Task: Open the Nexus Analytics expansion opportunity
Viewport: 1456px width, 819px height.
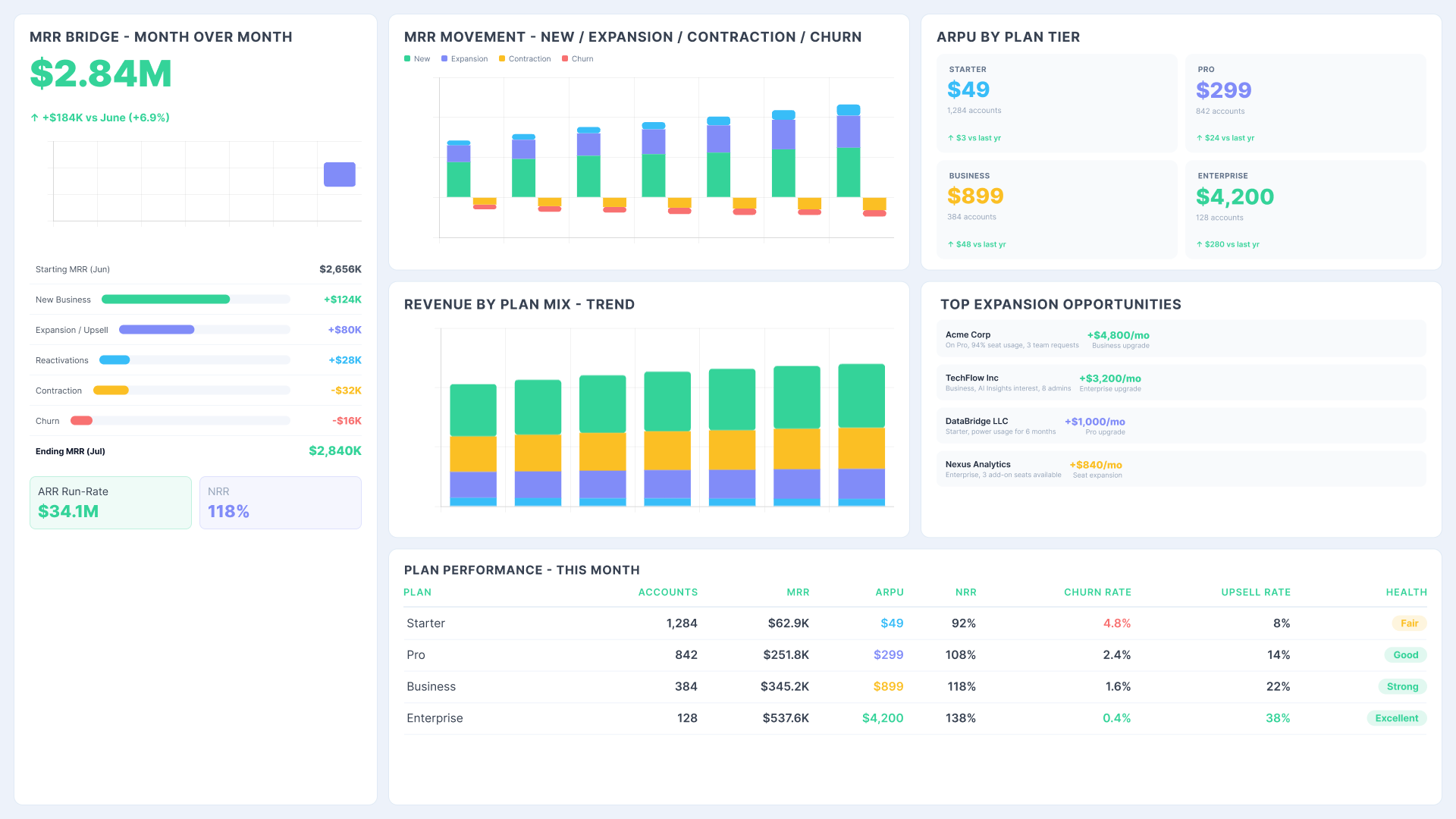Action: coord(1181,469)
